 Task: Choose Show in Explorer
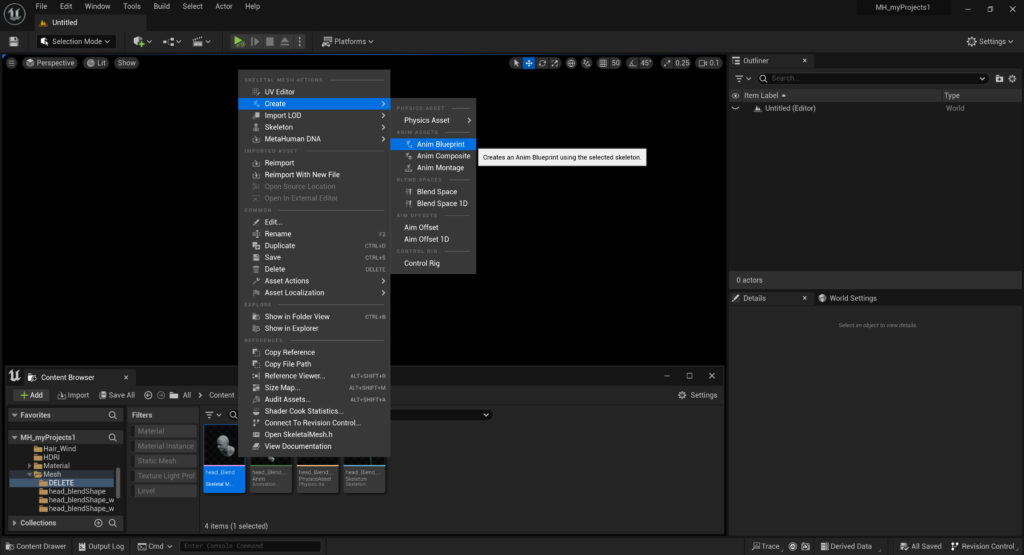(314, 328)
